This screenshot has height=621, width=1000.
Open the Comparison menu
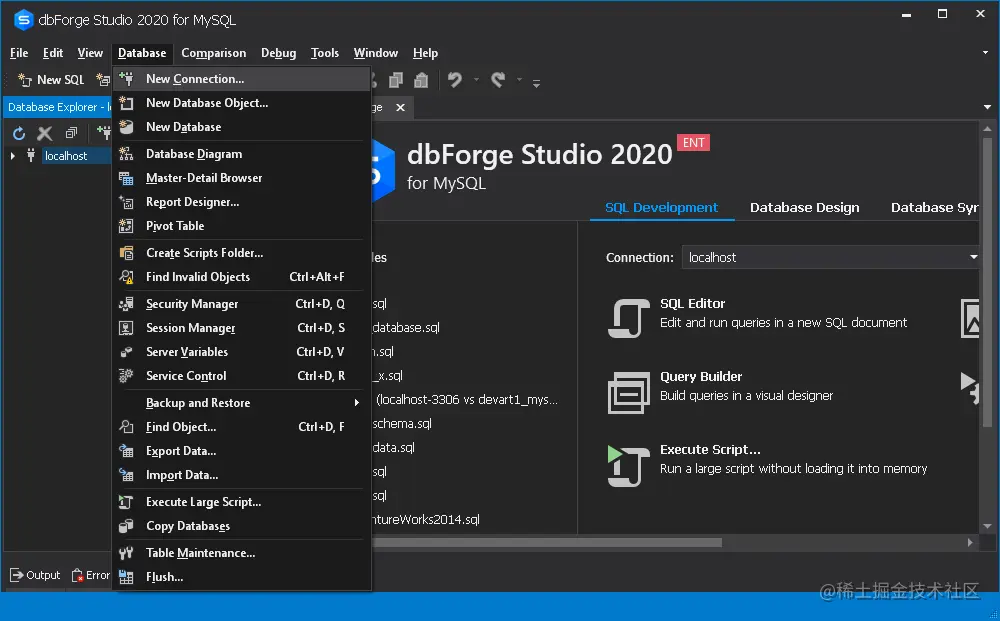pos(214,53)
